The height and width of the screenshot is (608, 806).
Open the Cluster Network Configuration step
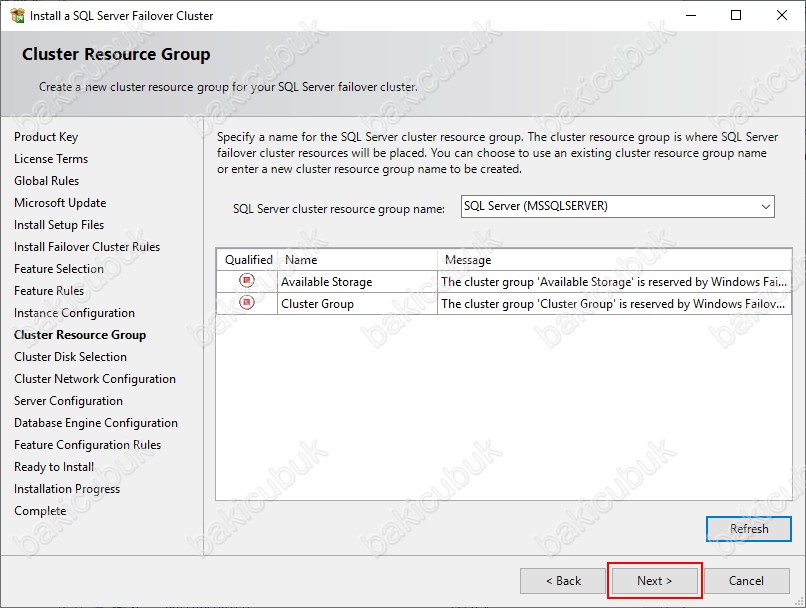click(x=95, y=379)
